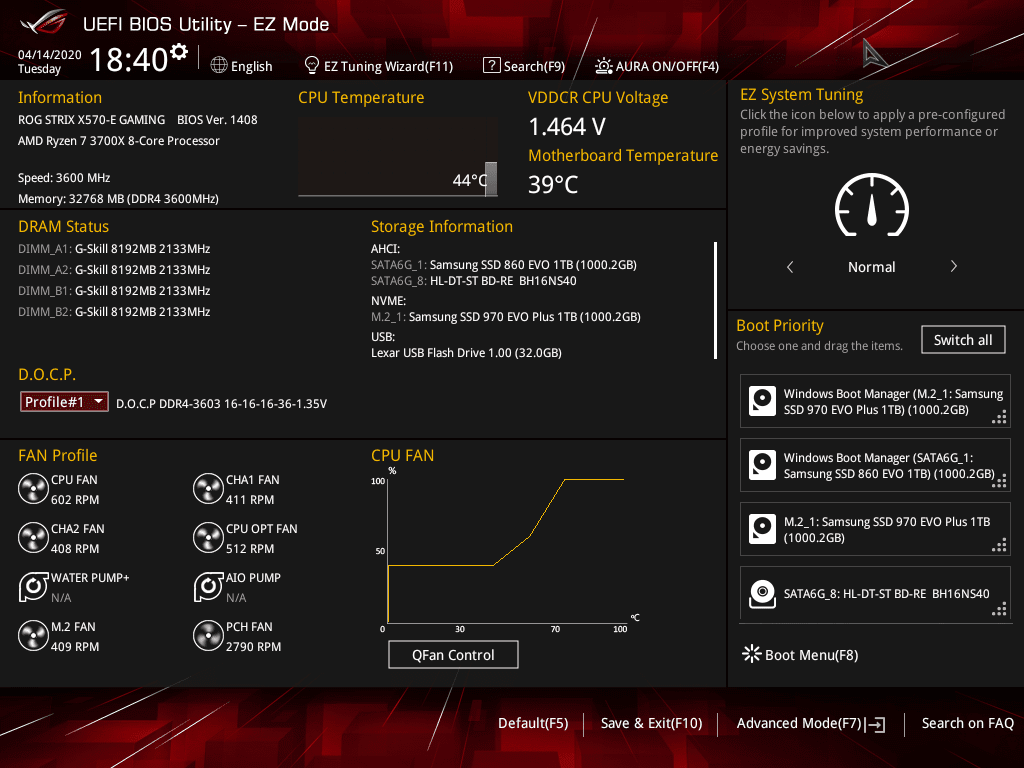The image size is (1024, 768).
Task: Click the CPU temperature bar graph
Action: coord(398,157)
